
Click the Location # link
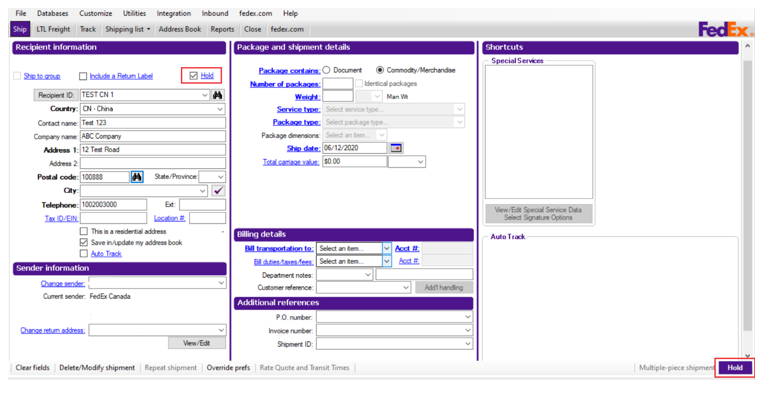169,218
